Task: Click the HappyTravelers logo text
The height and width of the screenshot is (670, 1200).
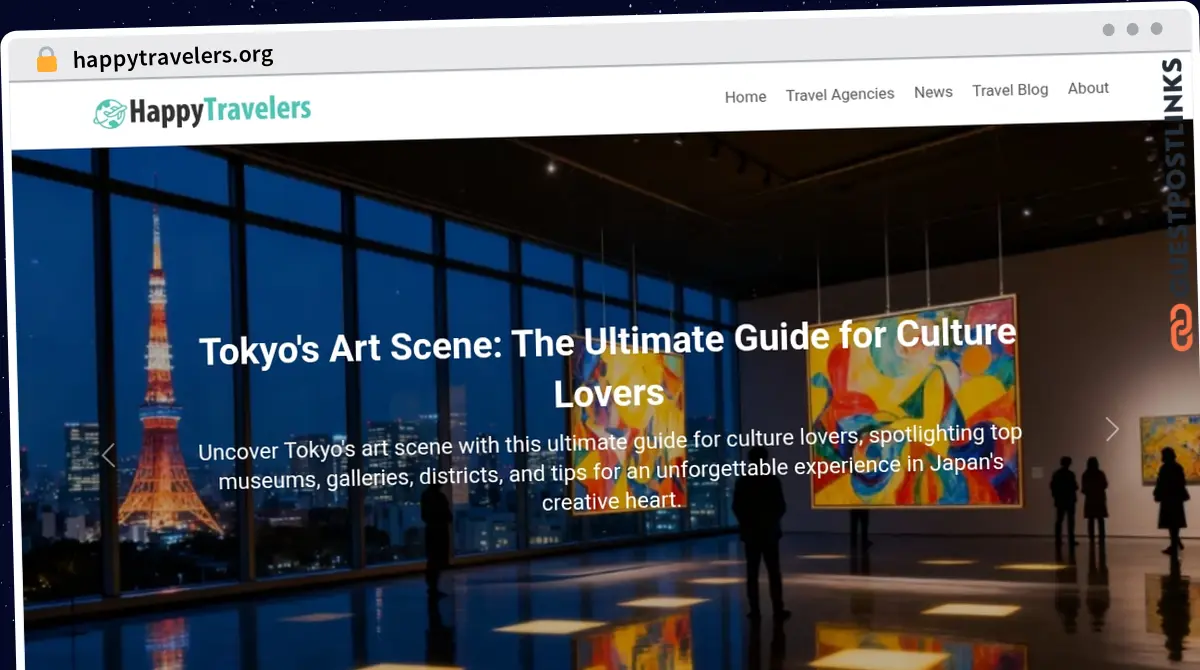Action: click(x=220, y=111)
